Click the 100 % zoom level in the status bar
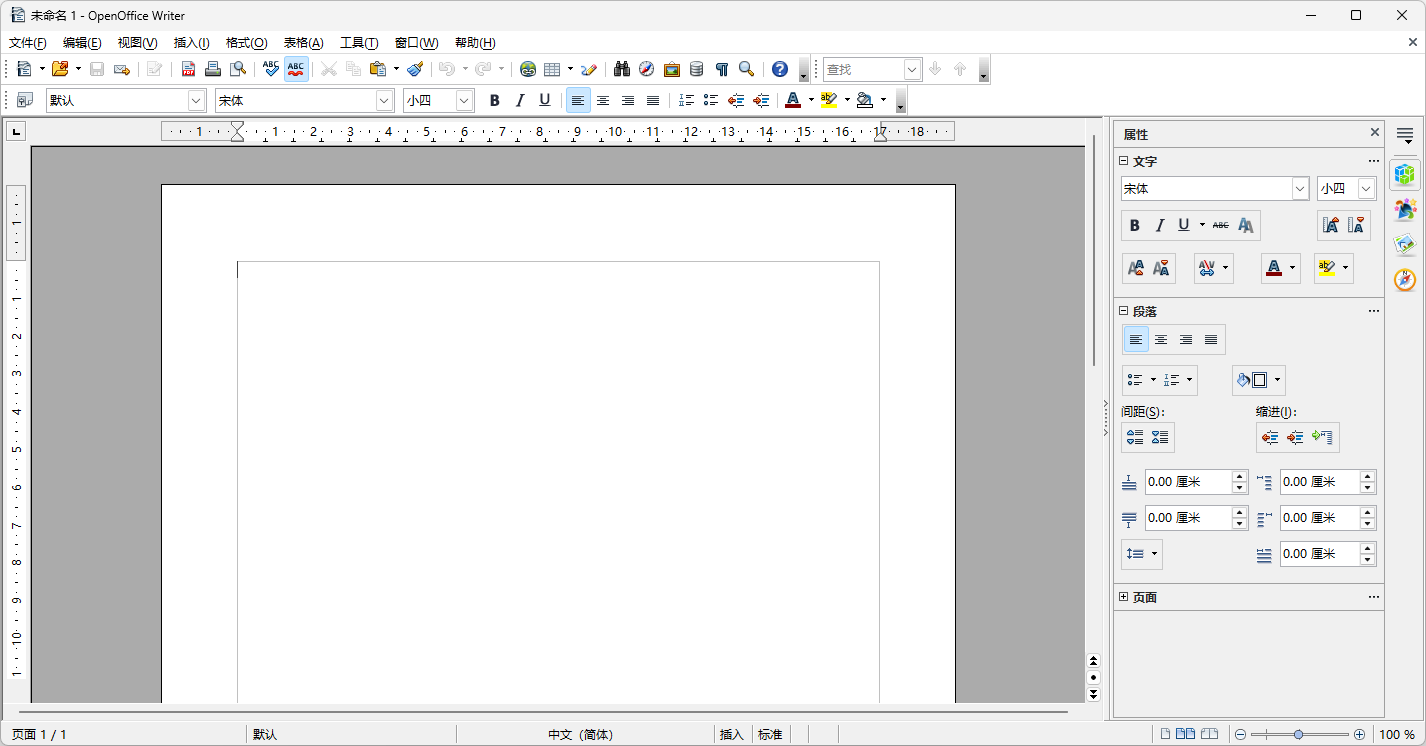Viewport: 1426px width, 746px height. pos(1397,735)
